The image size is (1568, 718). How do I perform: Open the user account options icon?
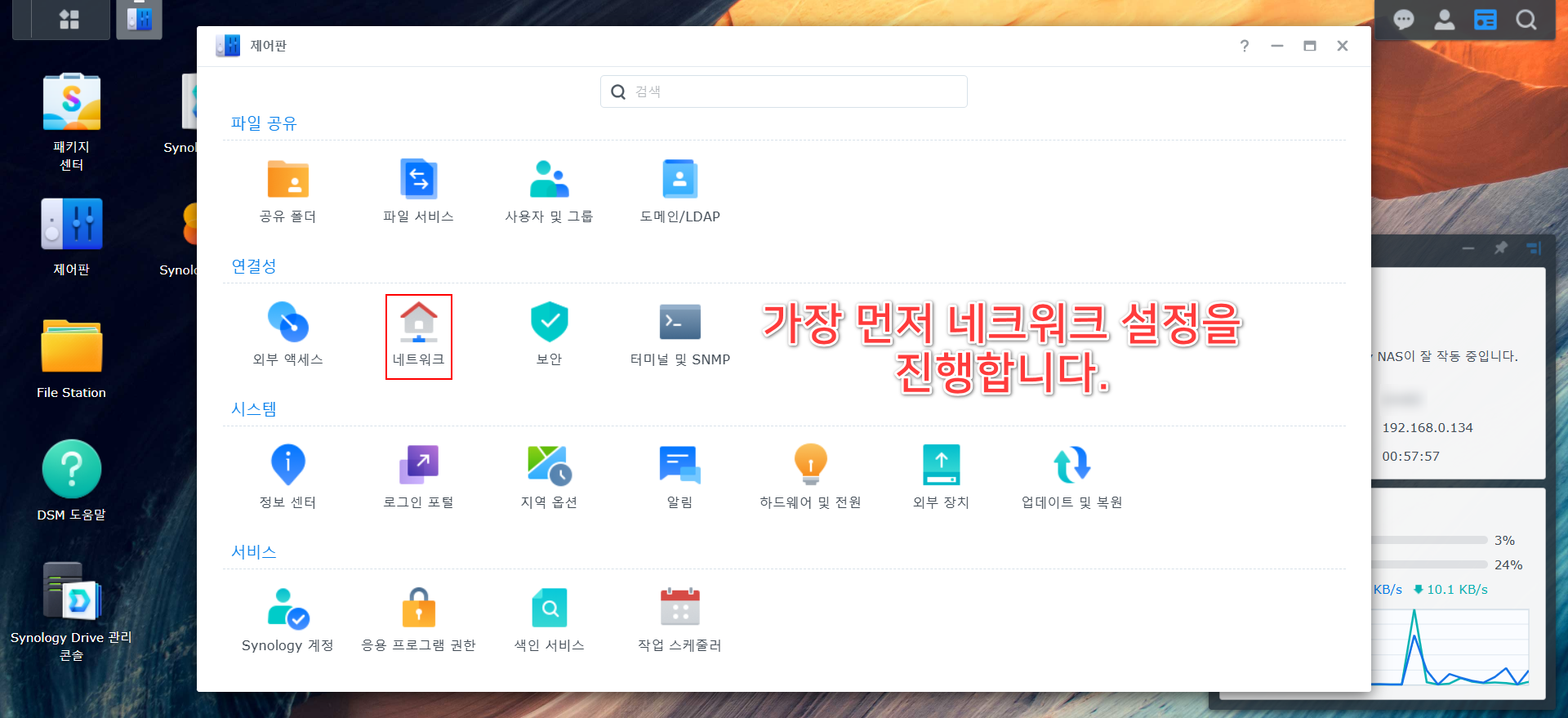coord(1444,20)
